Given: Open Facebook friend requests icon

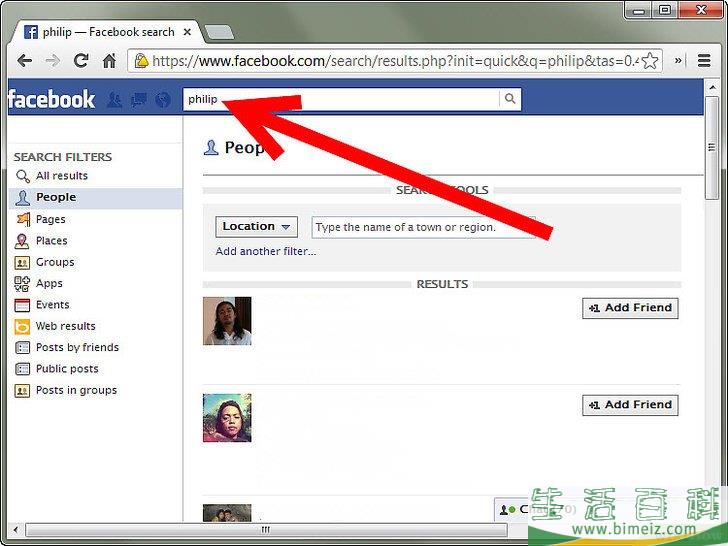Looking at the screenshot, I should click(114, 100).
